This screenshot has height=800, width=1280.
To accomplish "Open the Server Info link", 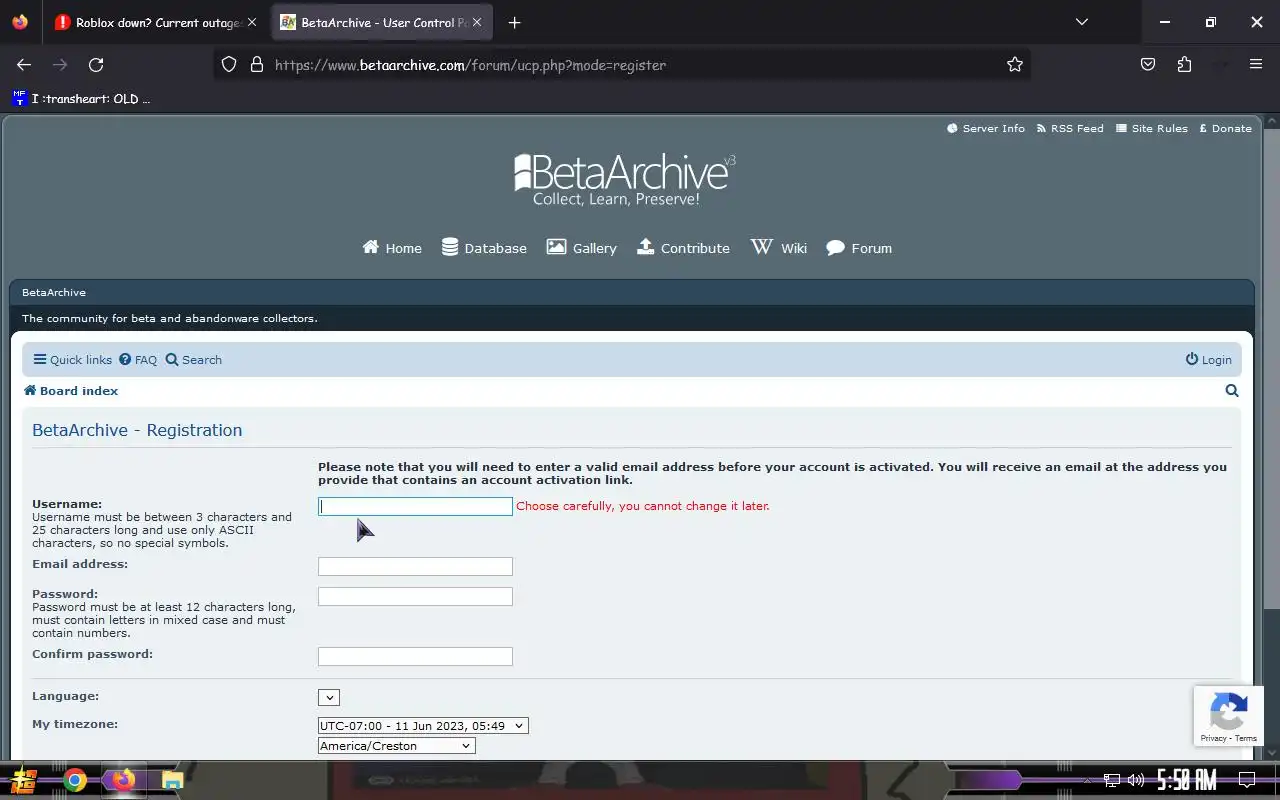I will 986,128.
